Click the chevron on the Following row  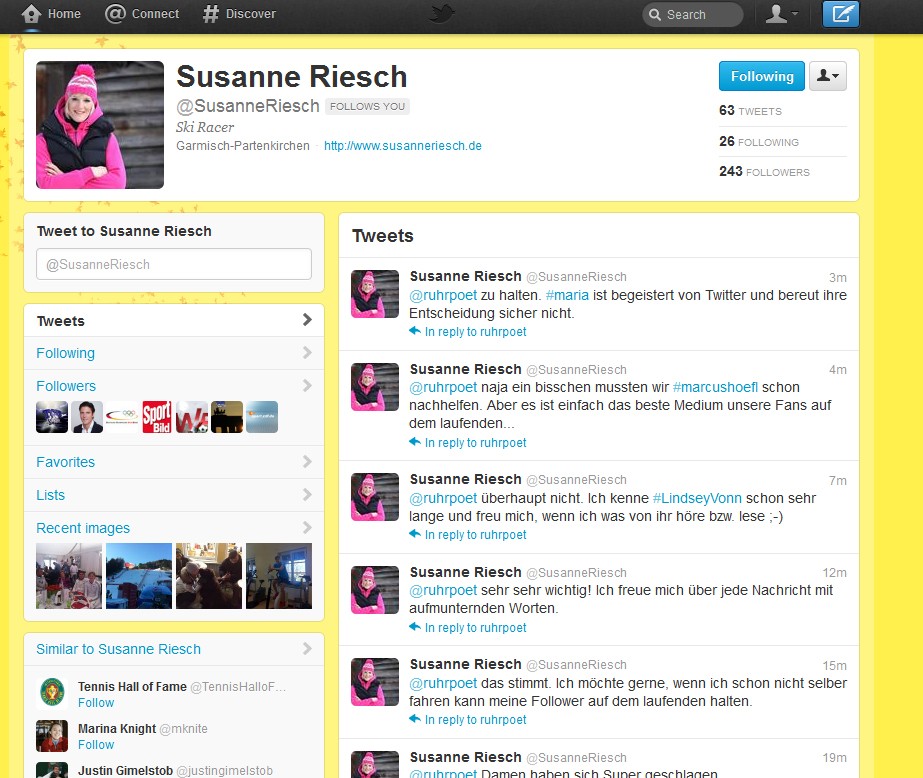tap(307, 353)
